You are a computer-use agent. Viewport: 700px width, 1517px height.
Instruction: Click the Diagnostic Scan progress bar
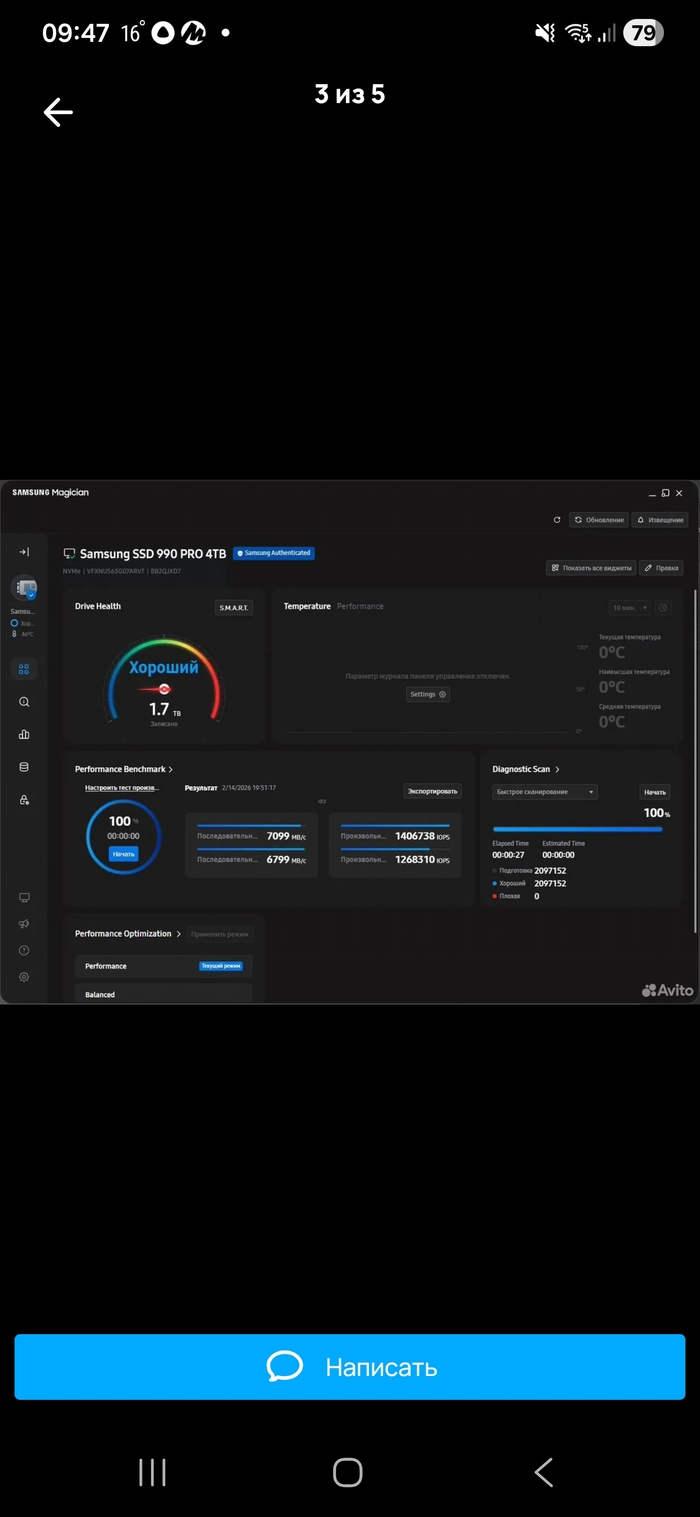pos(577,829)
